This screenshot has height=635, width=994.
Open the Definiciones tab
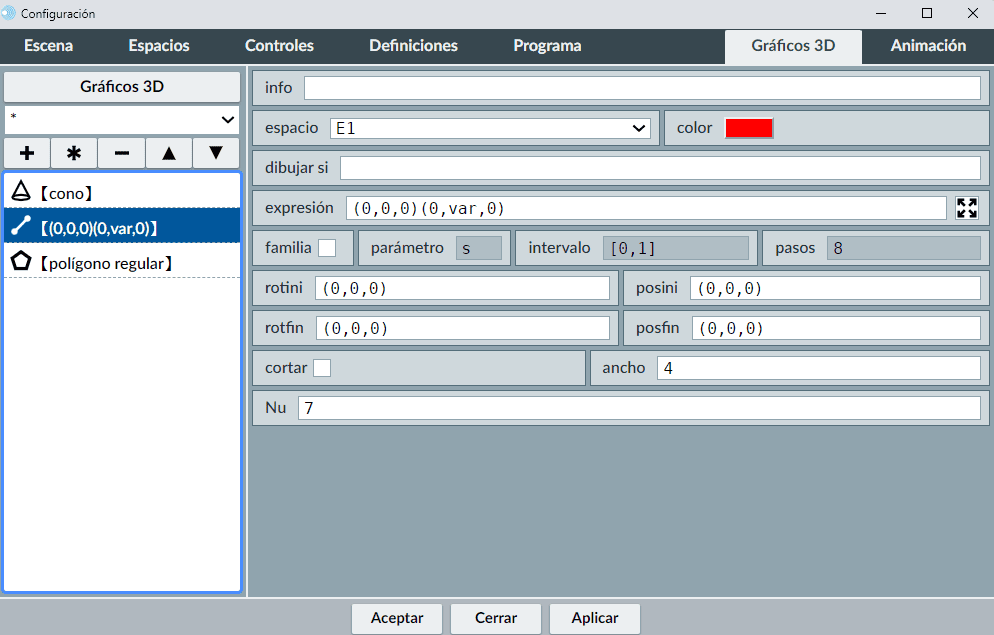(x=413, y=46)
